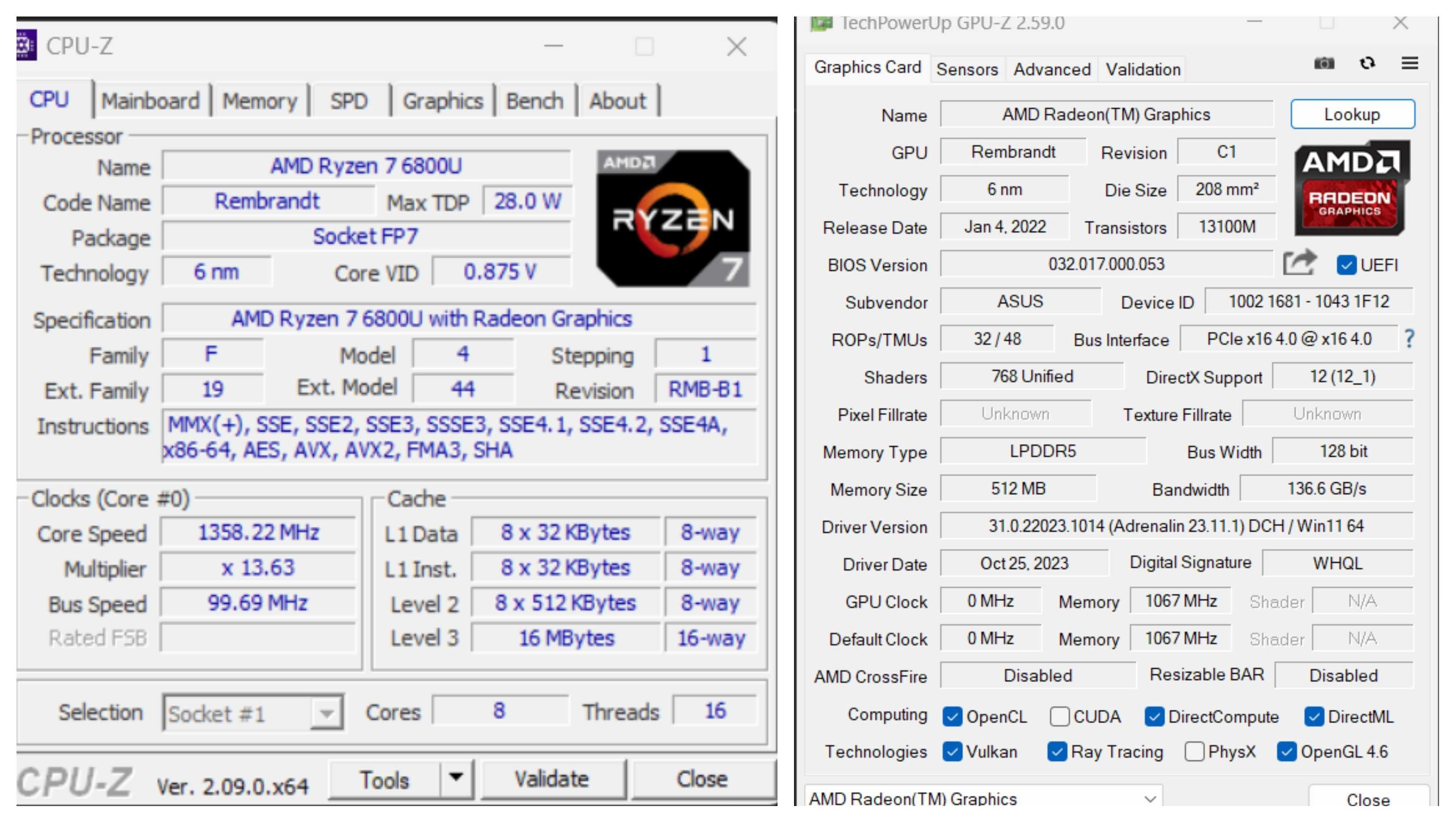Select the Graphics Card tab in GPU-Z
Screen dimensions: 1456x823
pos(867,67)
